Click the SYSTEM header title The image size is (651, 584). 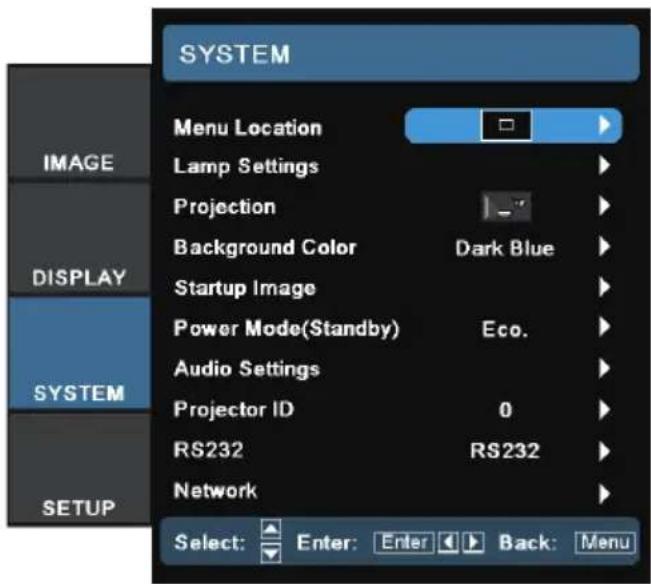coord(235,54)
